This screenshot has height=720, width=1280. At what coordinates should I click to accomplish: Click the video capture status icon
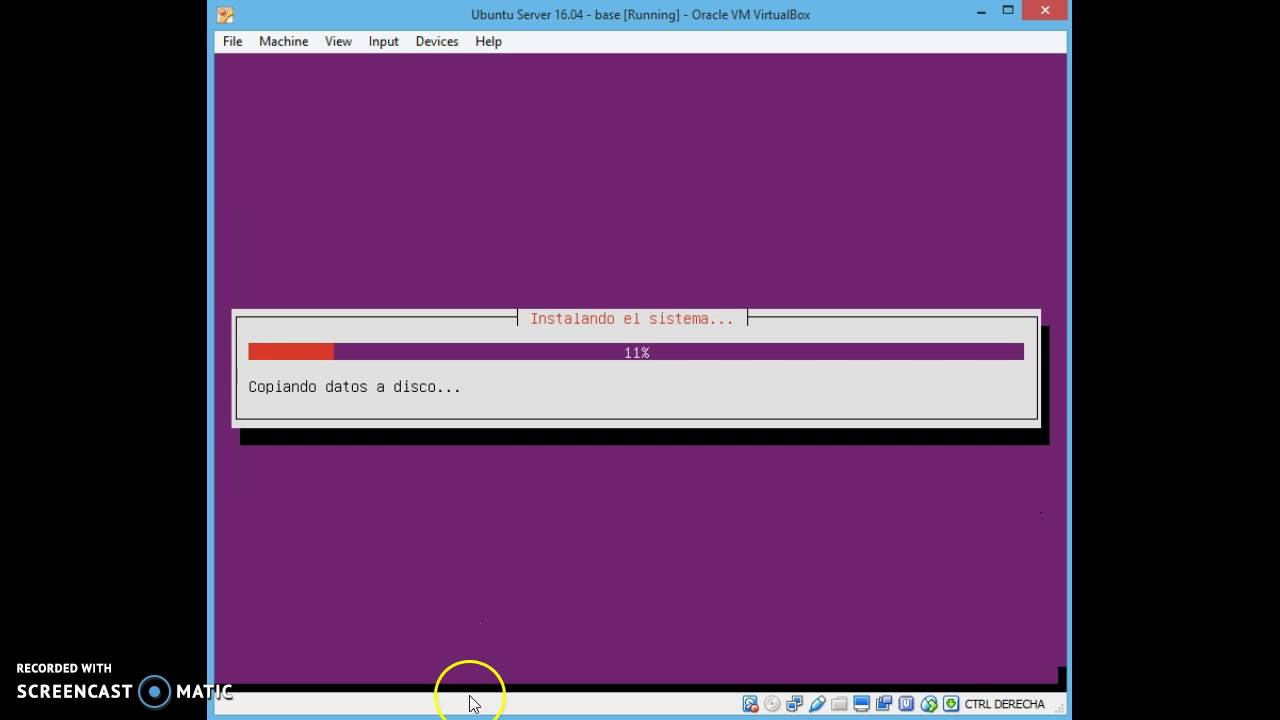pyautogui.click(x=884, y=704)
